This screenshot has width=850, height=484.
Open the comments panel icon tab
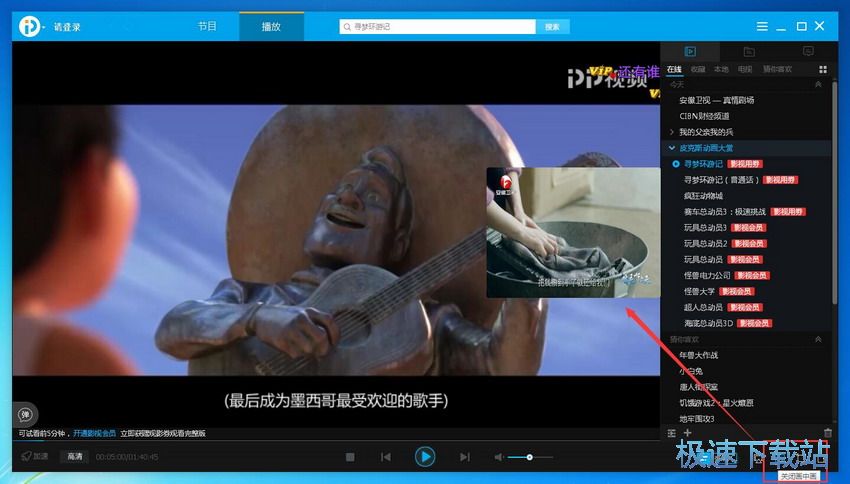pos(808,51)
